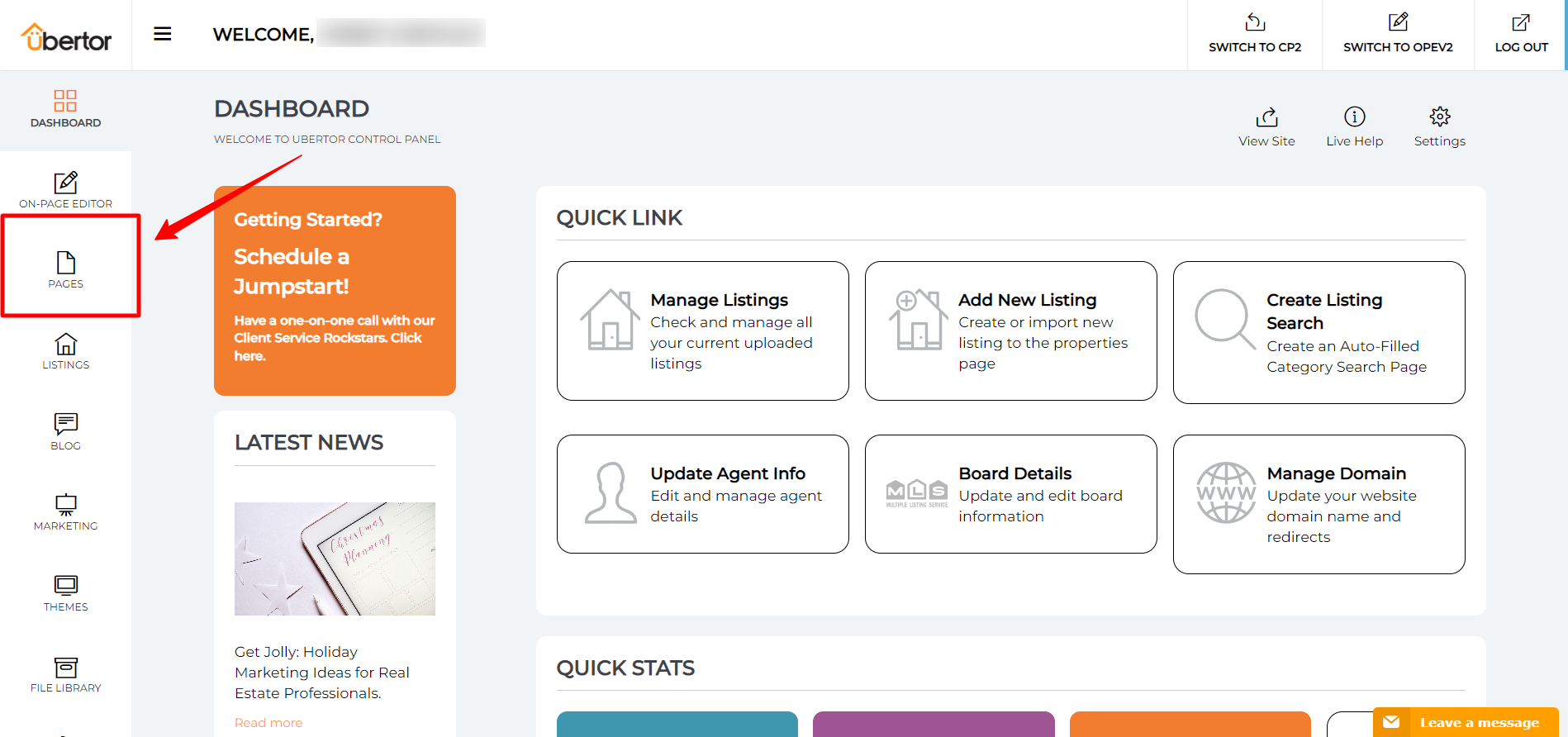
Task: Switch to OPEV2
Action: point(1397,35)
